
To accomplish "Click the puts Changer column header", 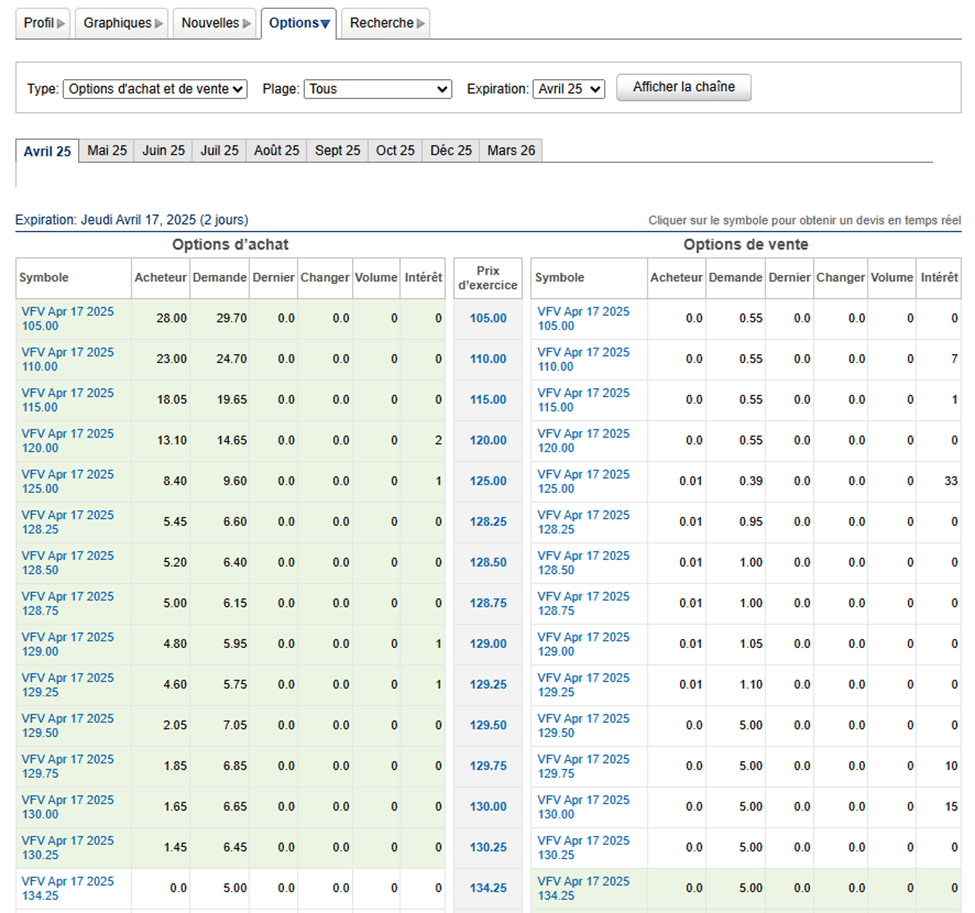I will [x=840, y=278].
